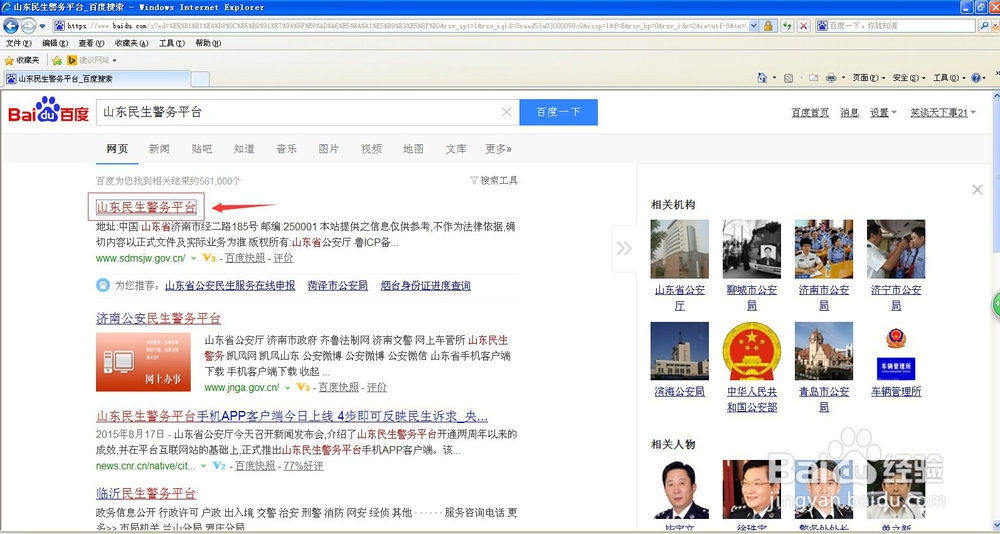The image size is (1000, 534).
Task: Click the Baidu logo
Action: tap(48, 111)
